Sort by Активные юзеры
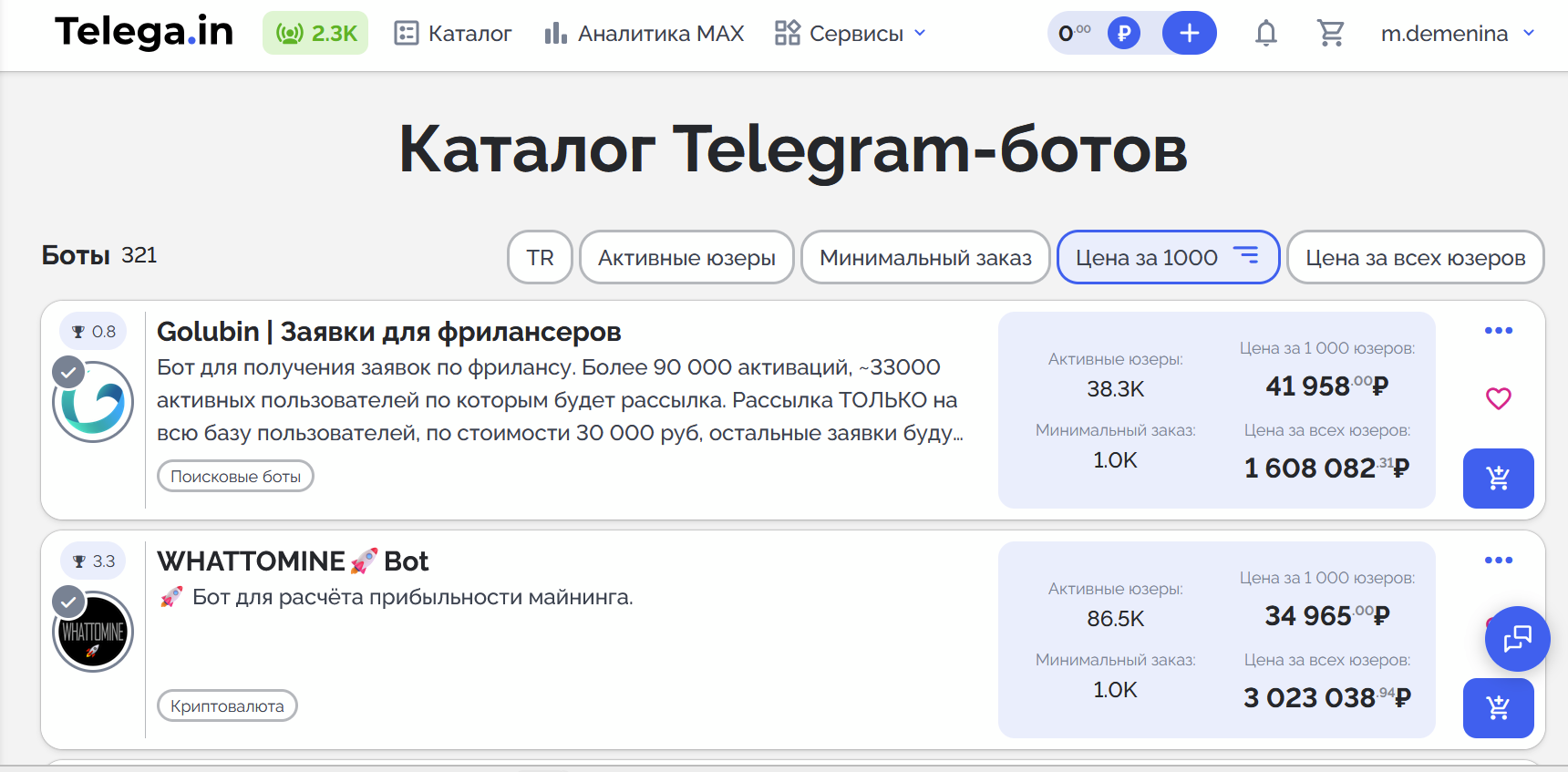The image size is (1568, 772). (686, 257)
